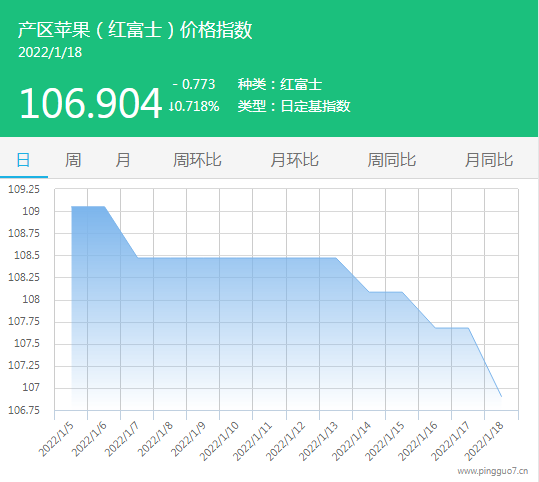Click the 2022/1/10 axis date label
539x482 pixels.
click(x=219, y=440)
